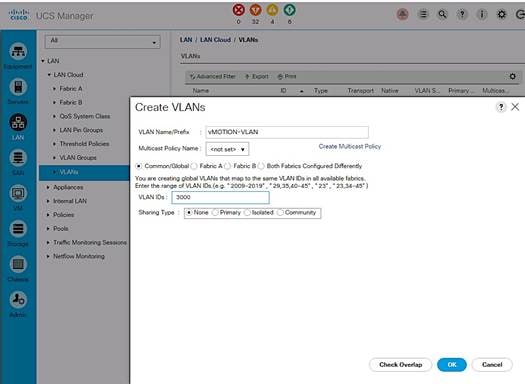
Task: Open the SAN section icon
Action: point(18,158)
